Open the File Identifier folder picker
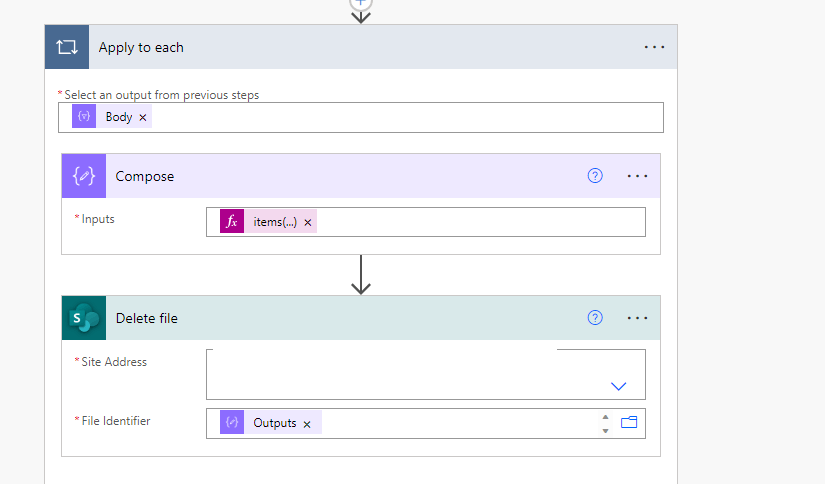Viewport: 825px width, 484px height. (629, 423)
